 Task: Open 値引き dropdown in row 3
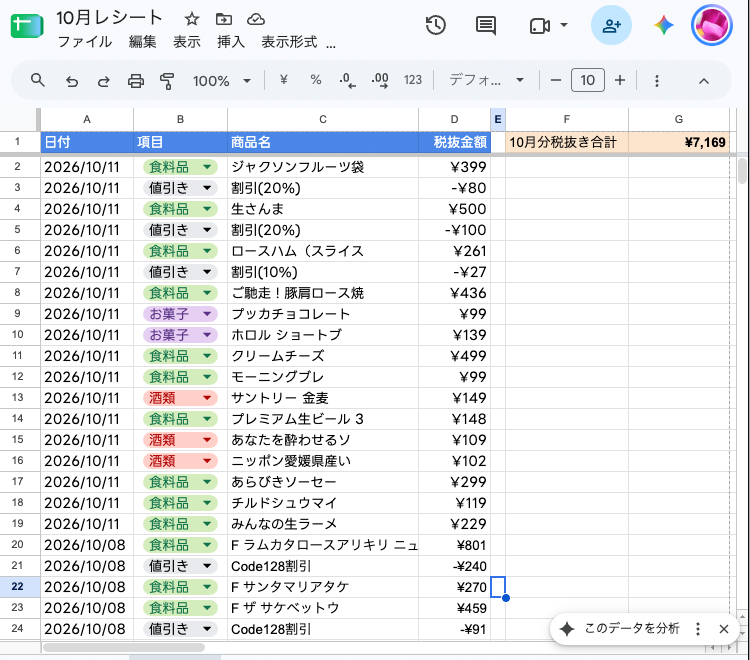point(207,188)
